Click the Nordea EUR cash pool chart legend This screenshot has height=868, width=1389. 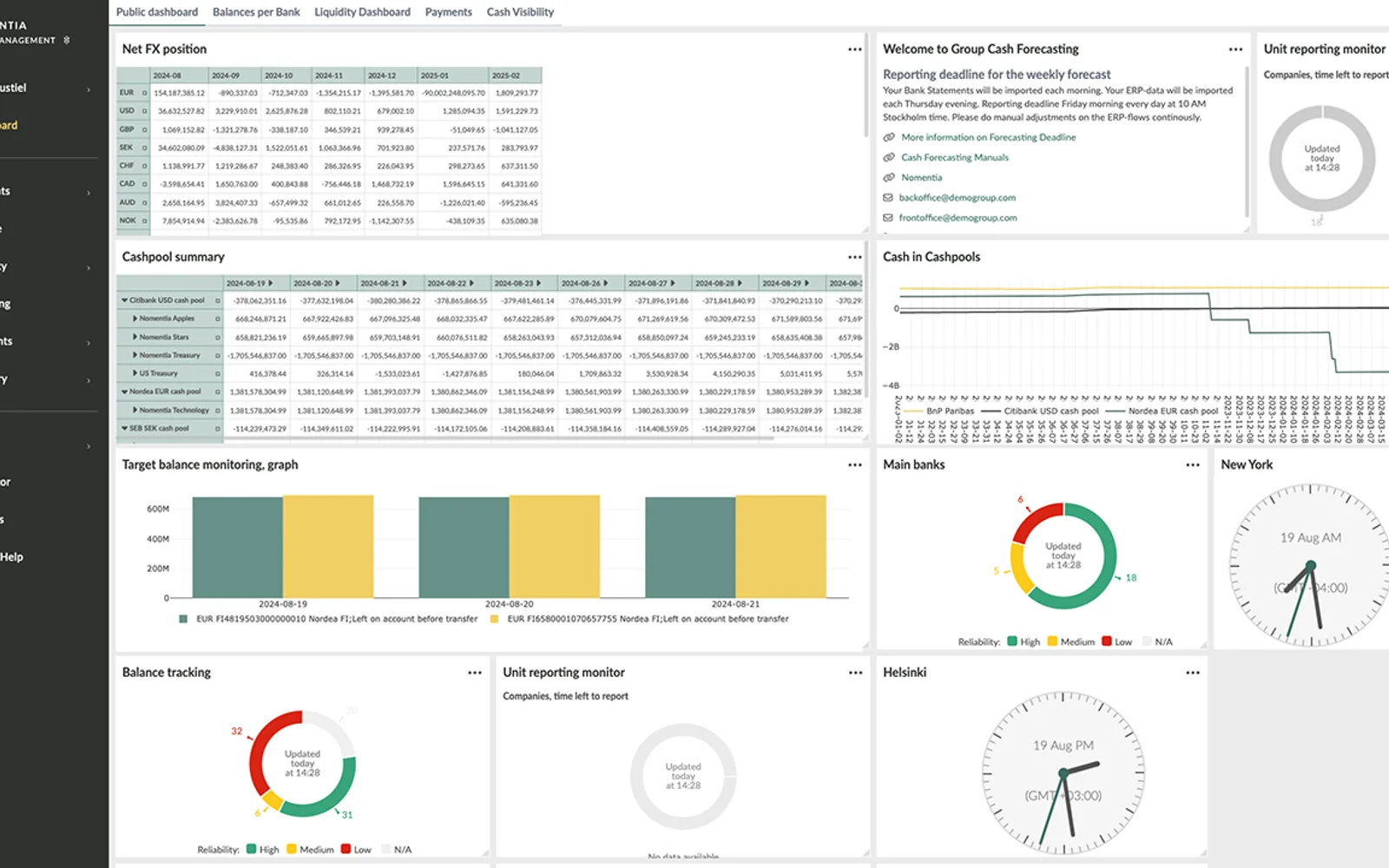(x=1162, y=411)
